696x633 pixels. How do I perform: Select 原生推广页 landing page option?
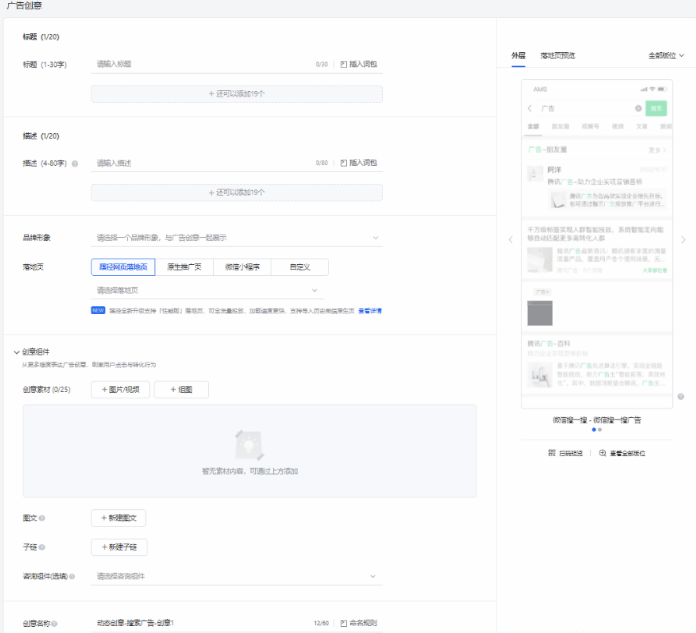[184, 267]
